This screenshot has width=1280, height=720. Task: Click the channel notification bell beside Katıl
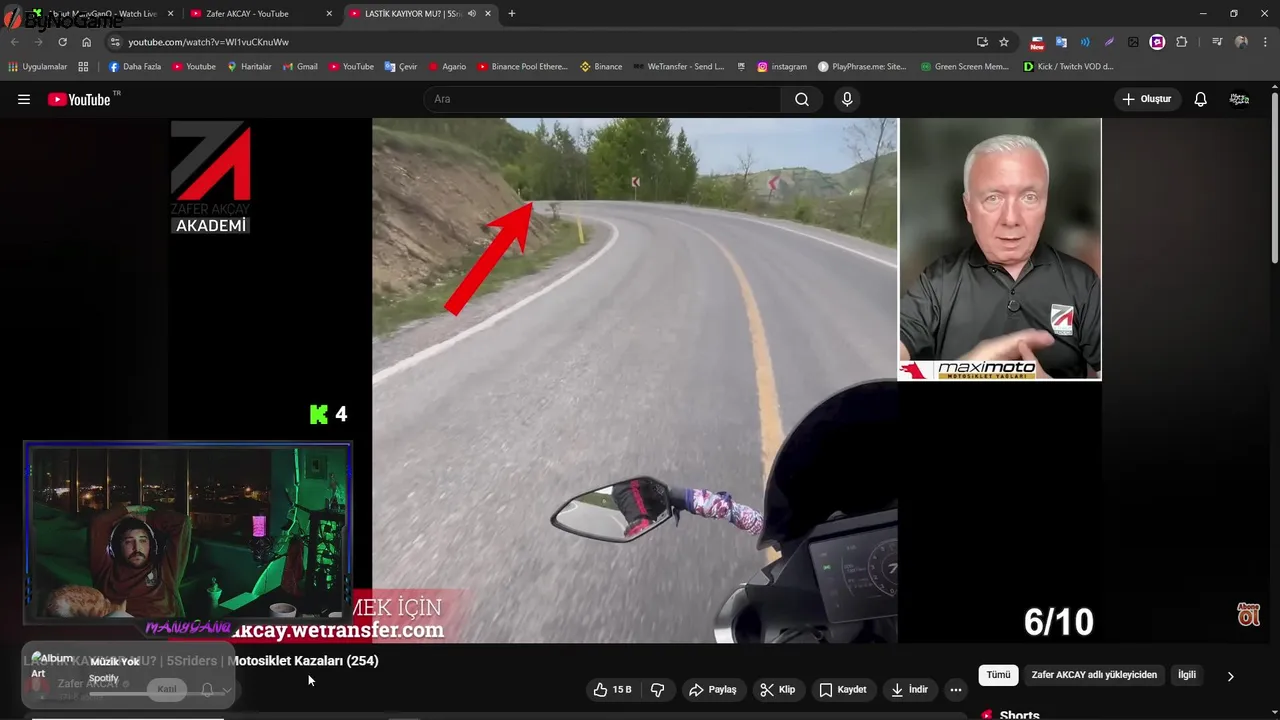click(207, 690)
